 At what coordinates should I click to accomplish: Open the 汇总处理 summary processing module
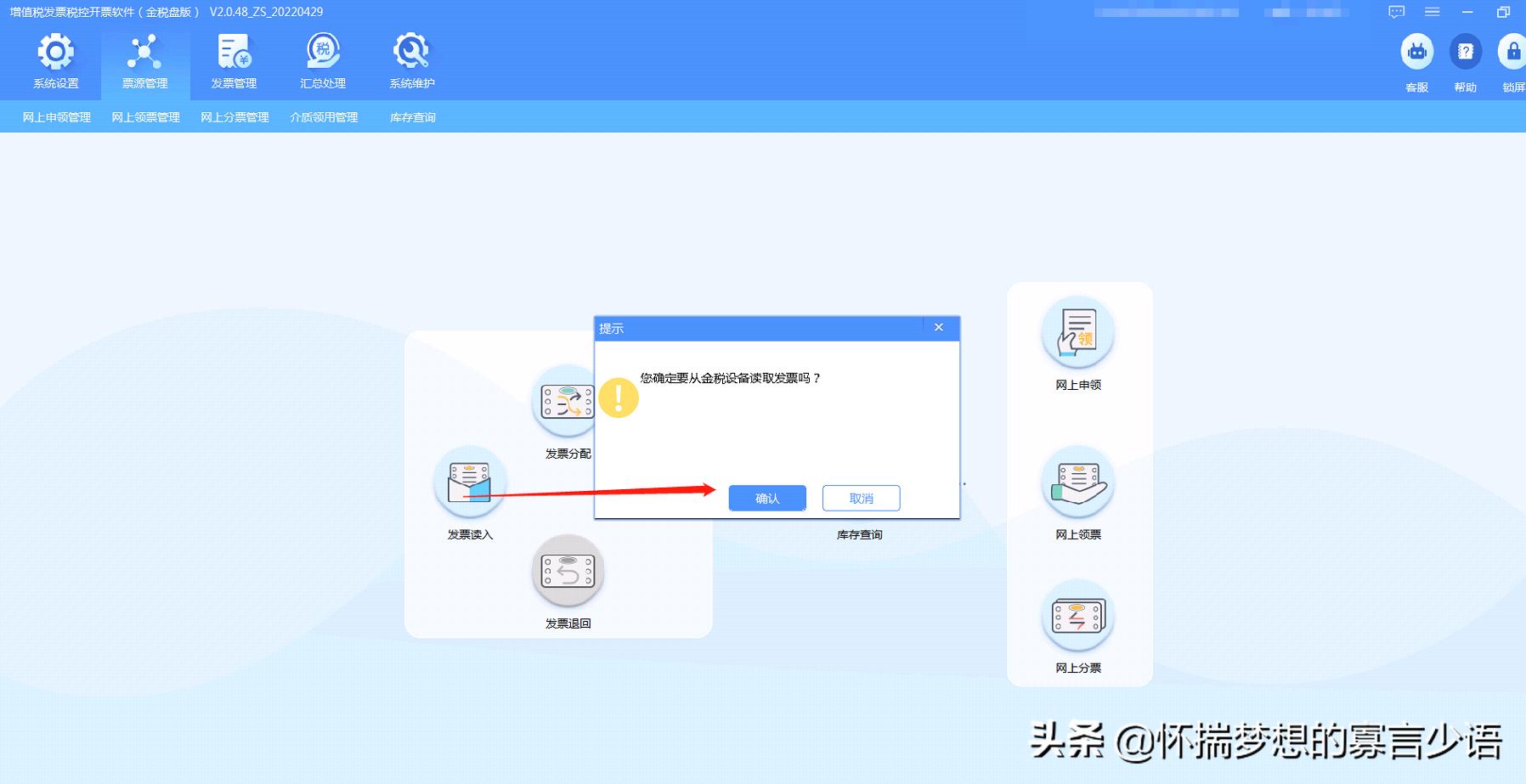323,59
